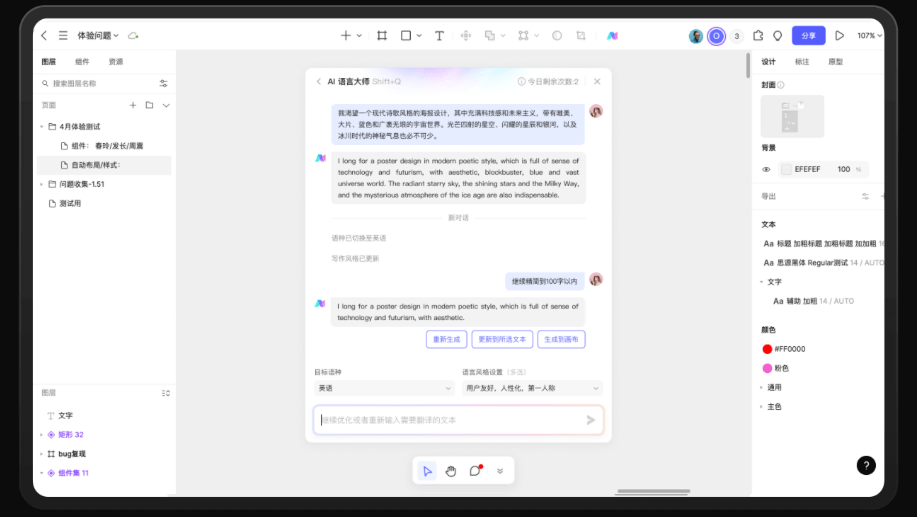Click the cloud sync status icon
This screenshot has width=917, height=517.
pyautogui.click(x=133, y=36)
